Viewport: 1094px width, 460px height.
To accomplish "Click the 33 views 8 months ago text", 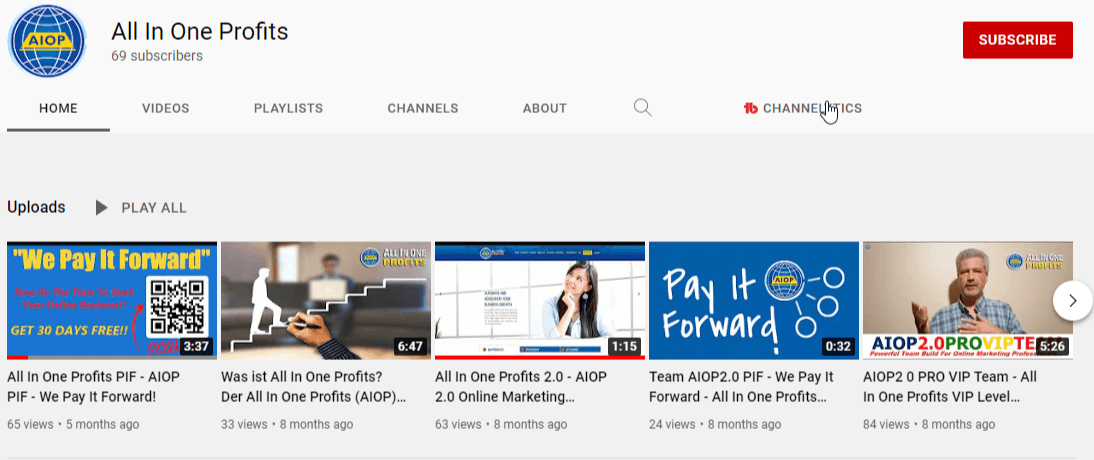I will (287, 424).
